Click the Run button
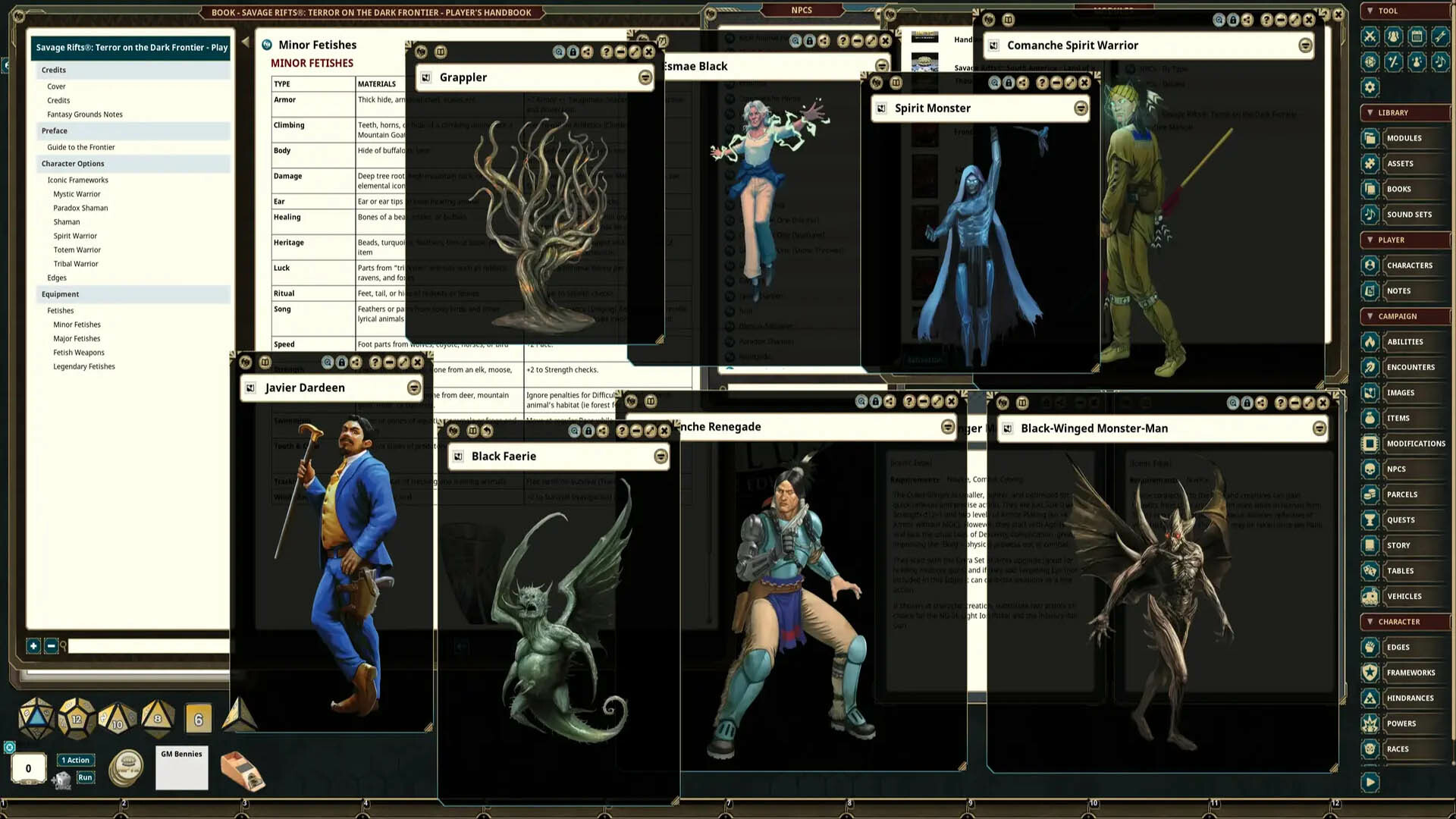The height and width of the screenshot is (819, 1456). click(85, 777)
